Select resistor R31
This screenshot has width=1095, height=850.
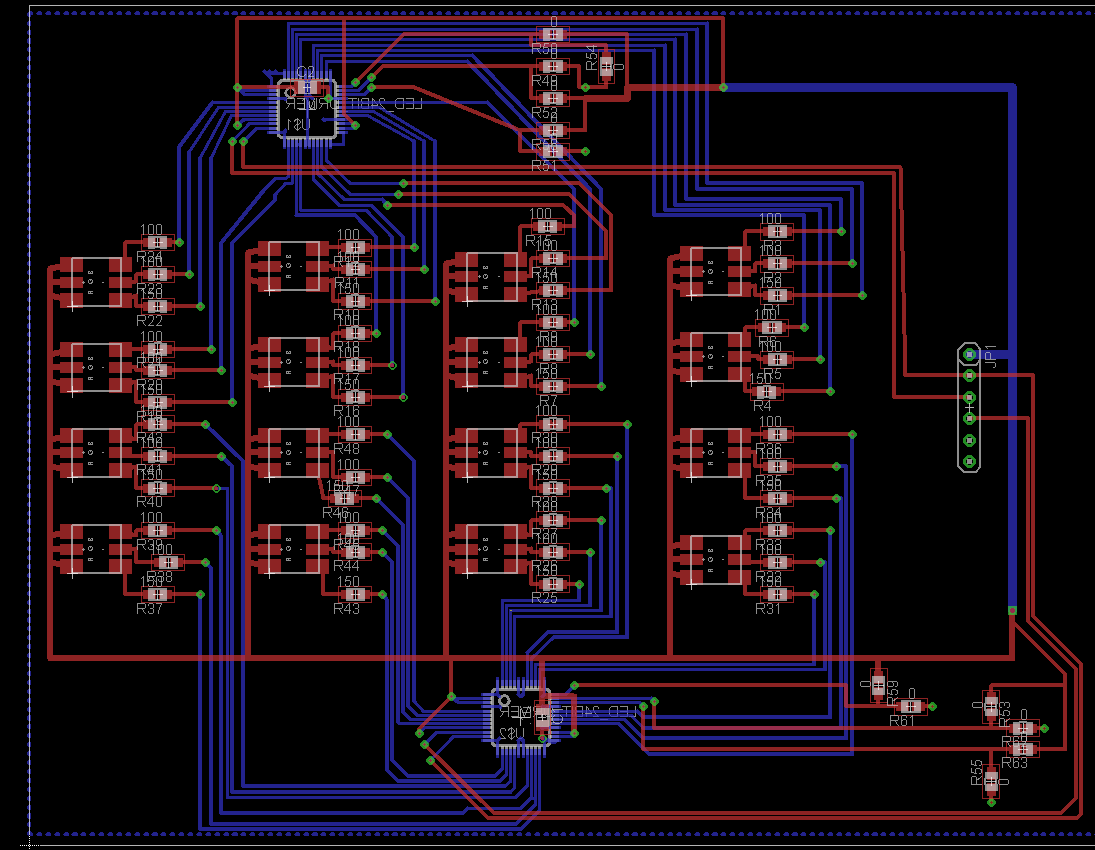(x=773, y=594)
